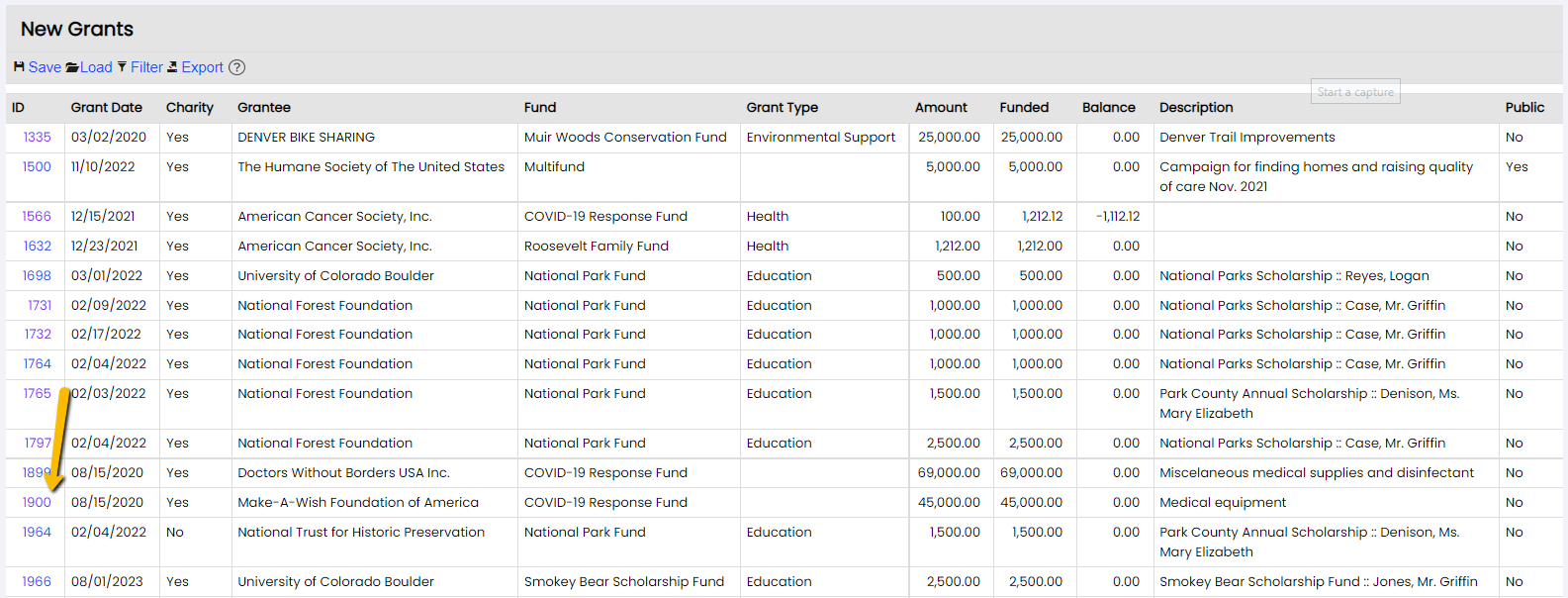The image size is (1568, 598).
Task: Sort by Grant Date column header
Action: tap(107, 108)
